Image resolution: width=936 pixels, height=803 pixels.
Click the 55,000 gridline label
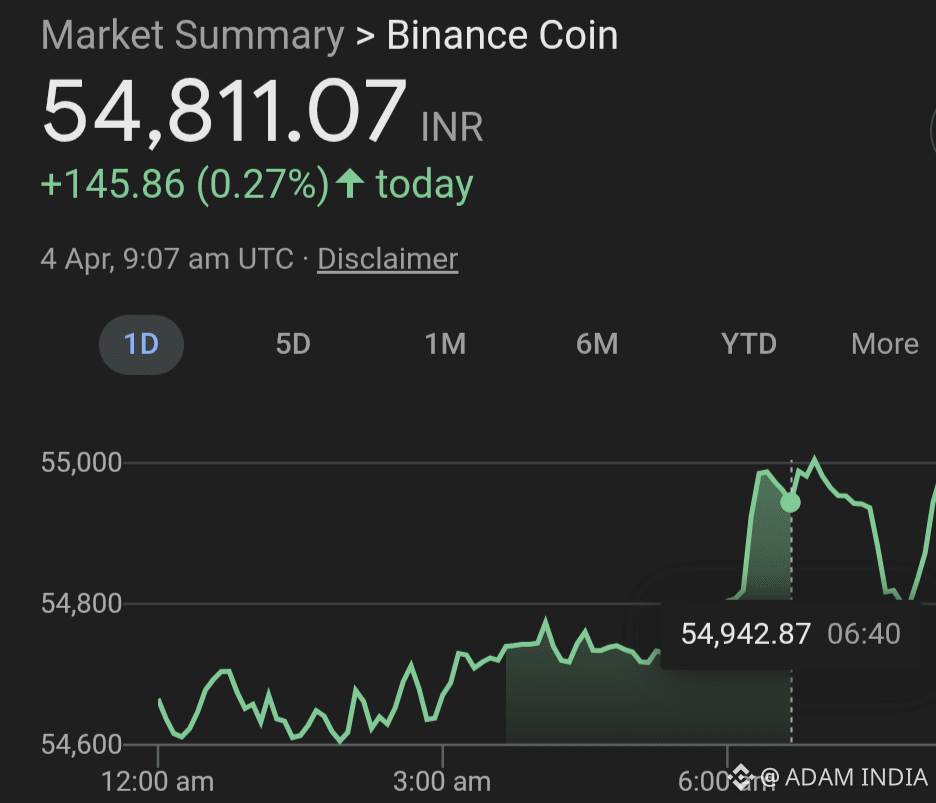click(81, 463)
